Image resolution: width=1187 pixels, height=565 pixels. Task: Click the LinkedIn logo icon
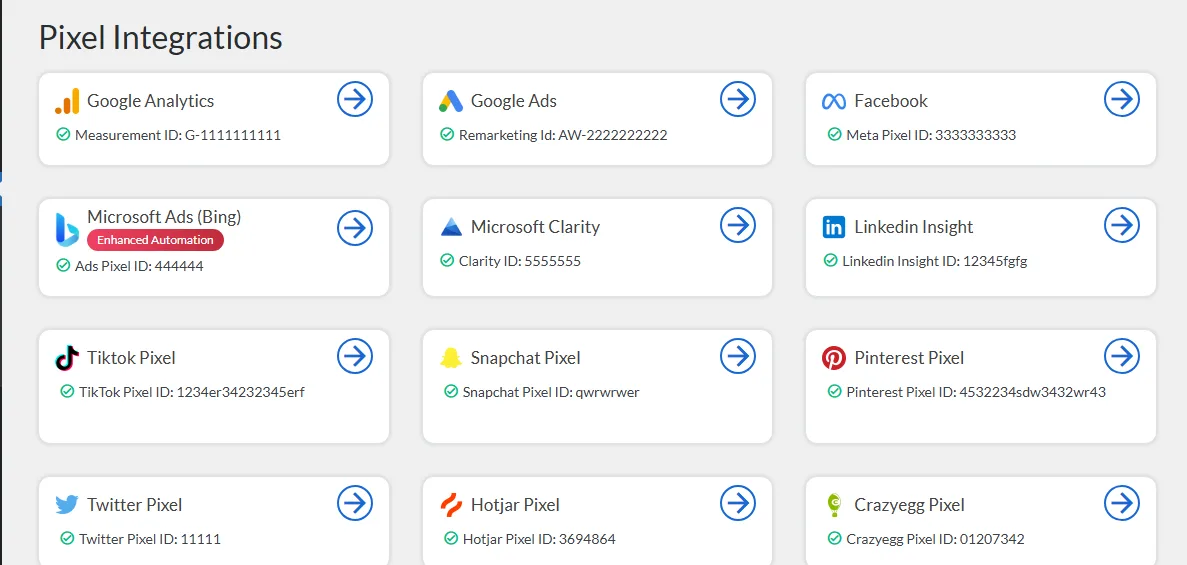tap(833, 226)
